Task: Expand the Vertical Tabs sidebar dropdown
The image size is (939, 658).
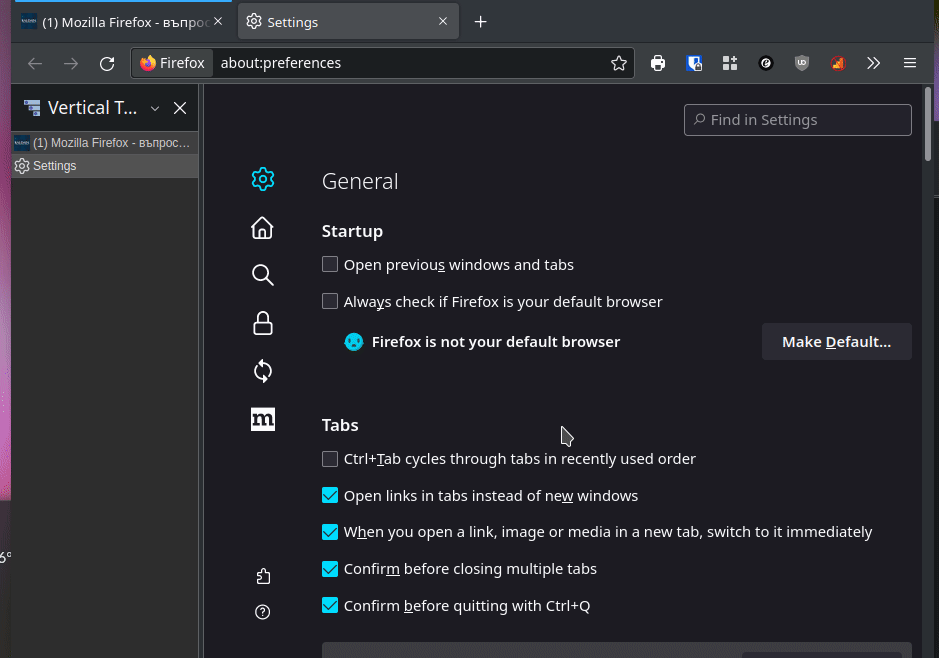Action: [155, 108]
